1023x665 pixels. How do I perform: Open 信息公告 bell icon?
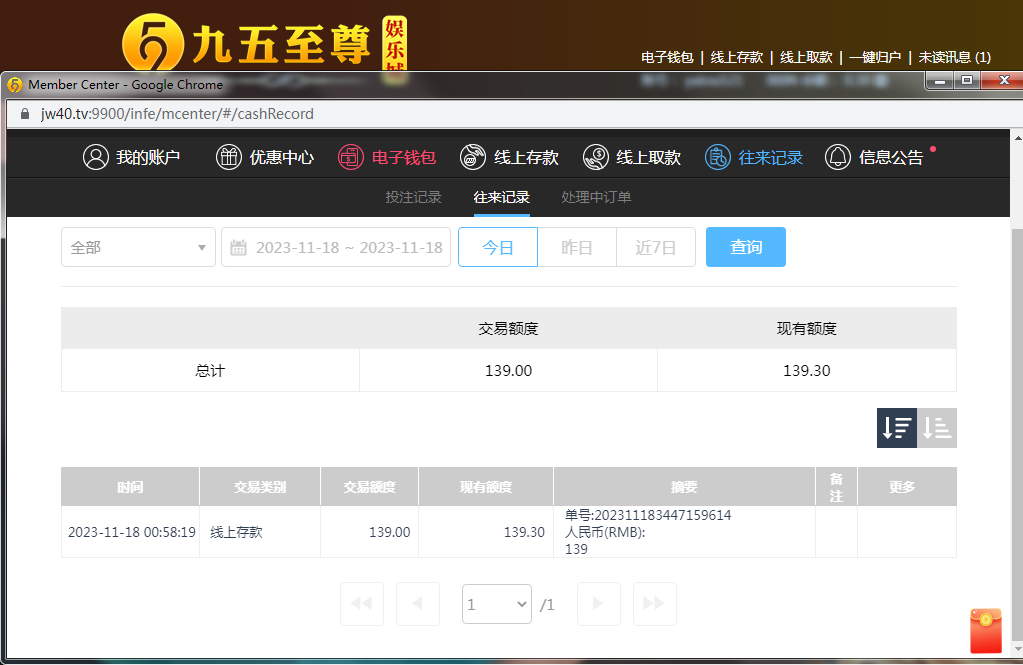click(838, 157)
